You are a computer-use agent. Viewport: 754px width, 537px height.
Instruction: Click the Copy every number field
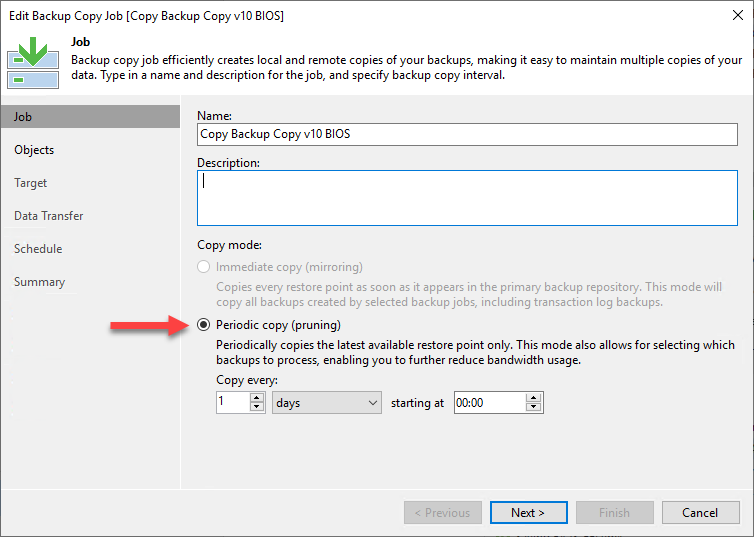(233, 402)
